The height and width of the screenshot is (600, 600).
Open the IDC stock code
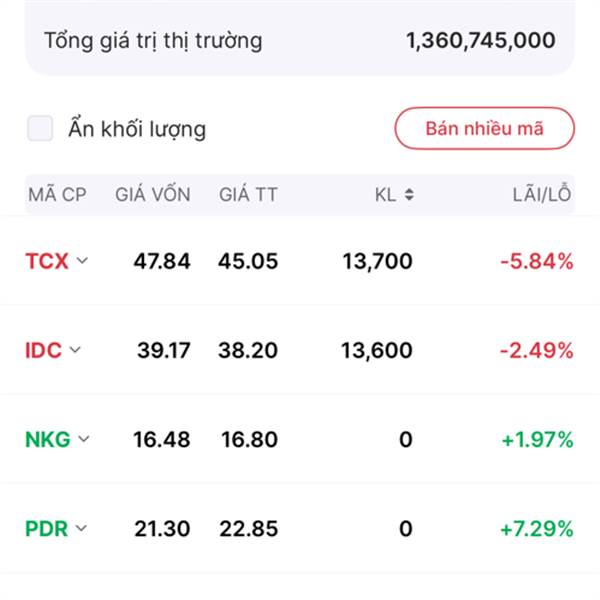coord(43,350)
